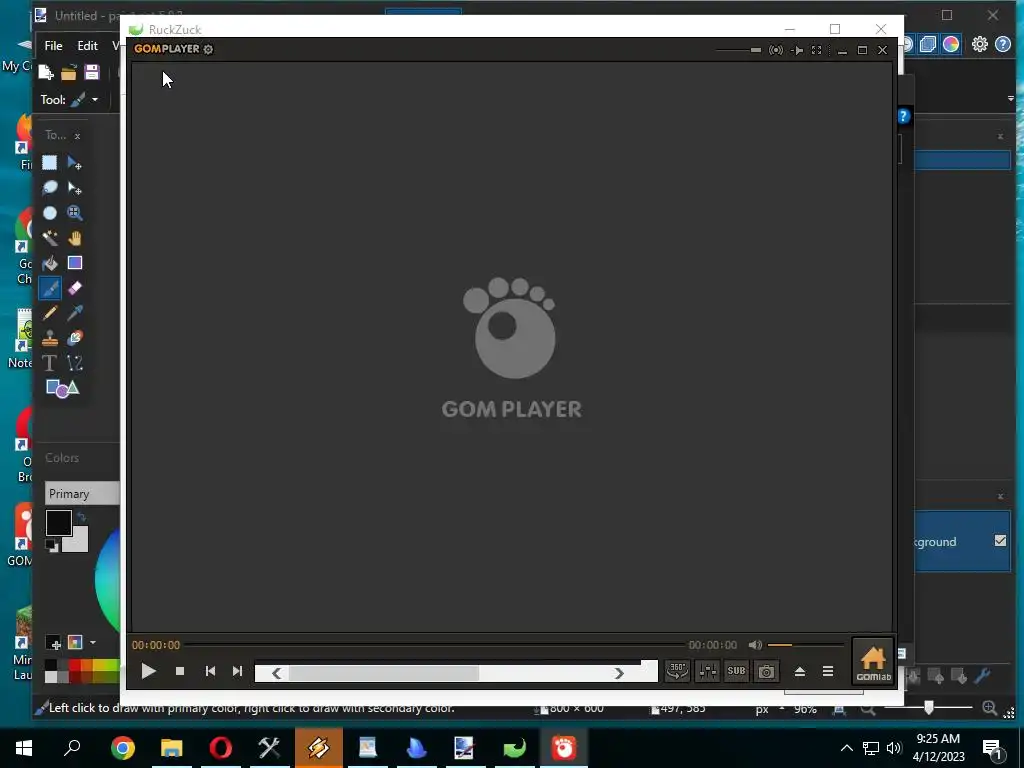Viewport: 1024px width, 768px height.
Task: Select the Shapes tool
Action: click(62, 389)
